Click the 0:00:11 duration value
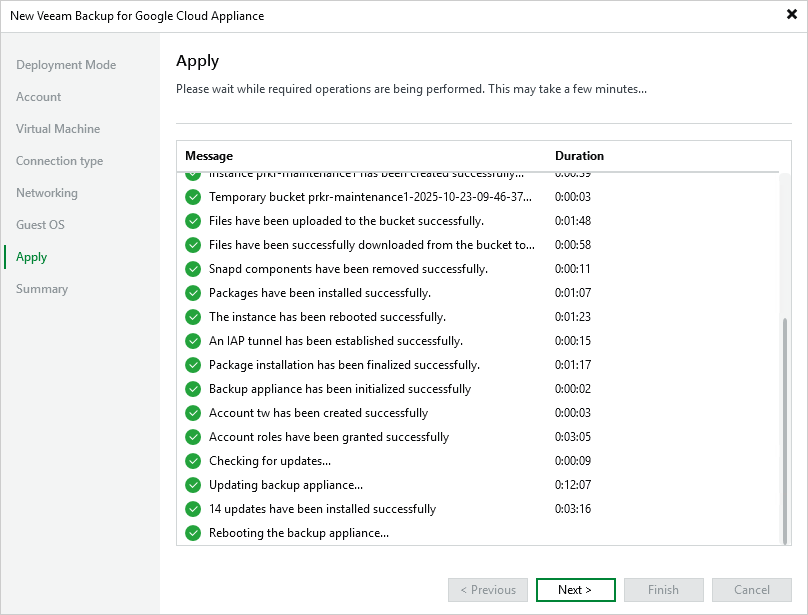The height and width of the screenshot is (615, 808). click(573, 269)
